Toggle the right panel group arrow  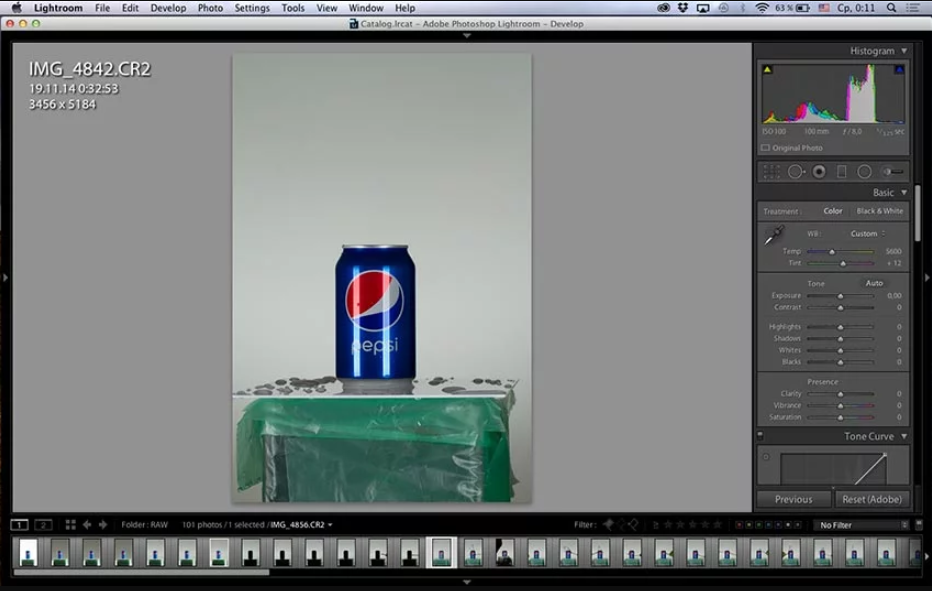pyautogui.click(x=927, y=278)
